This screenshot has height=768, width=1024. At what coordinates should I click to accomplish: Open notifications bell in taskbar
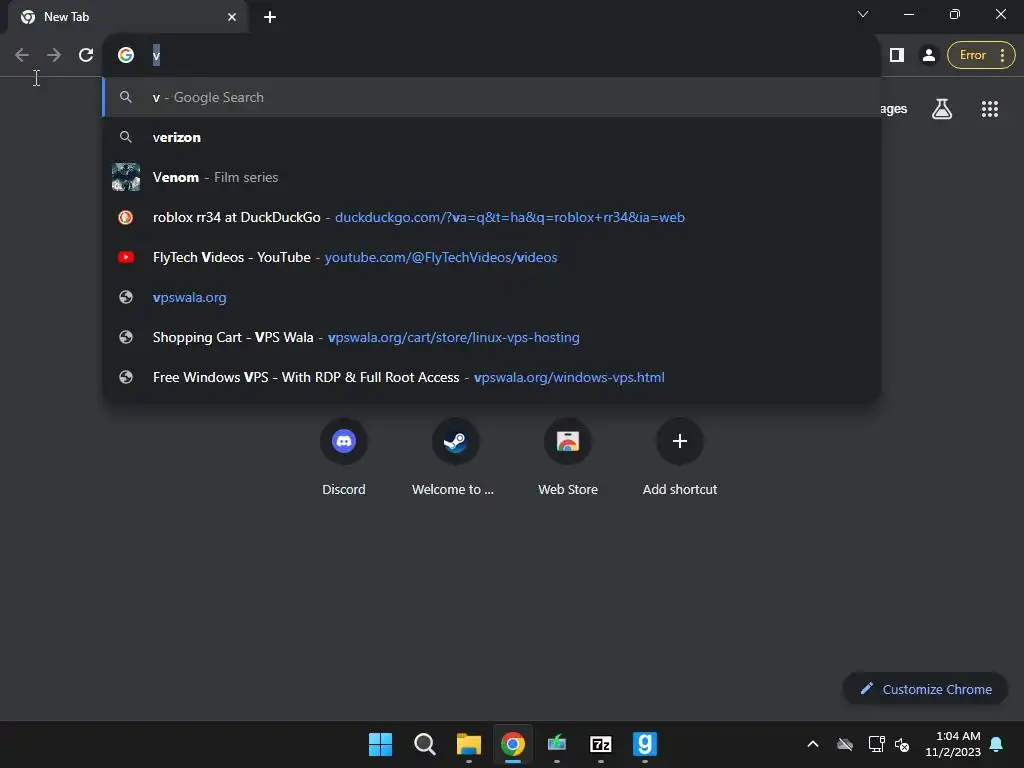pos(996,744)
